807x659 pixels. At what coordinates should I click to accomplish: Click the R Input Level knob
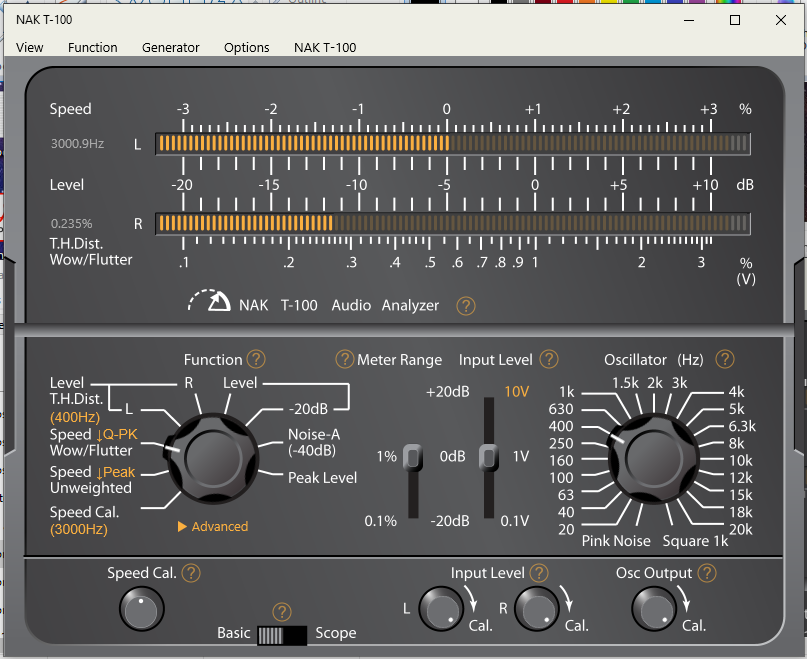pyautogui.click(x=537, y=609)
